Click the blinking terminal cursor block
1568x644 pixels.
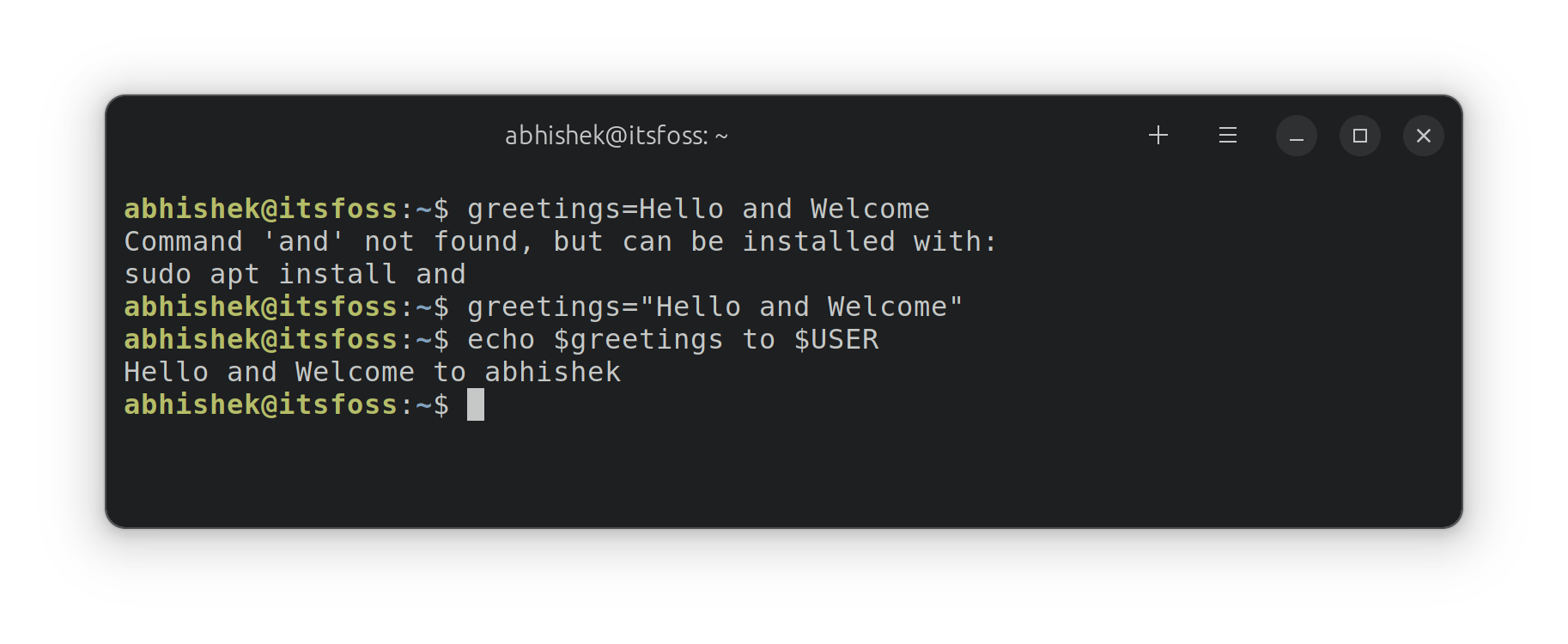click(476, 405)
